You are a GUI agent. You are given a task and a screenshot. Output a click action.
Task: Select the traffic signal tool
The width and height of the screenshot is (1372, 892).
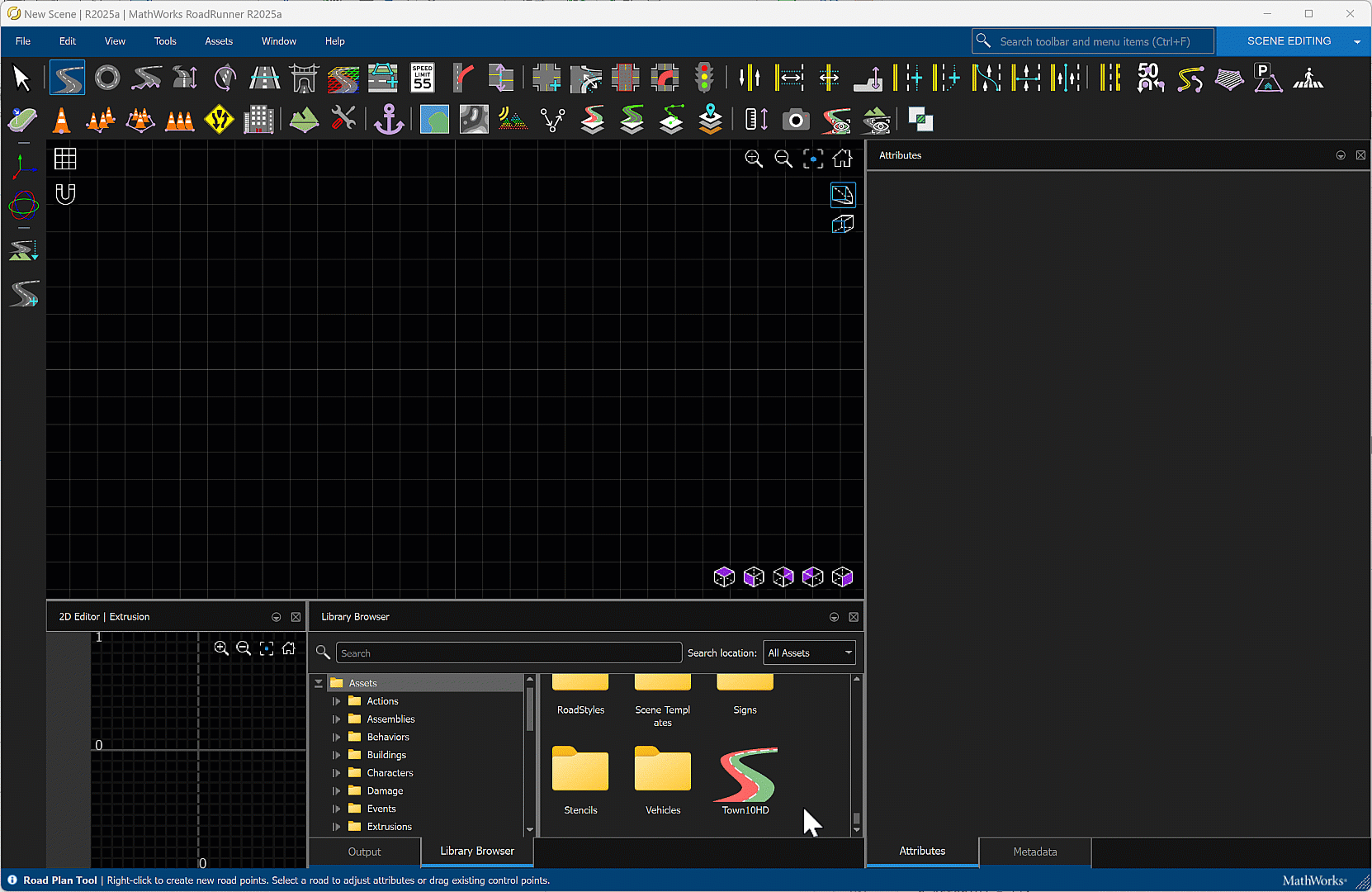click(704, 78)
